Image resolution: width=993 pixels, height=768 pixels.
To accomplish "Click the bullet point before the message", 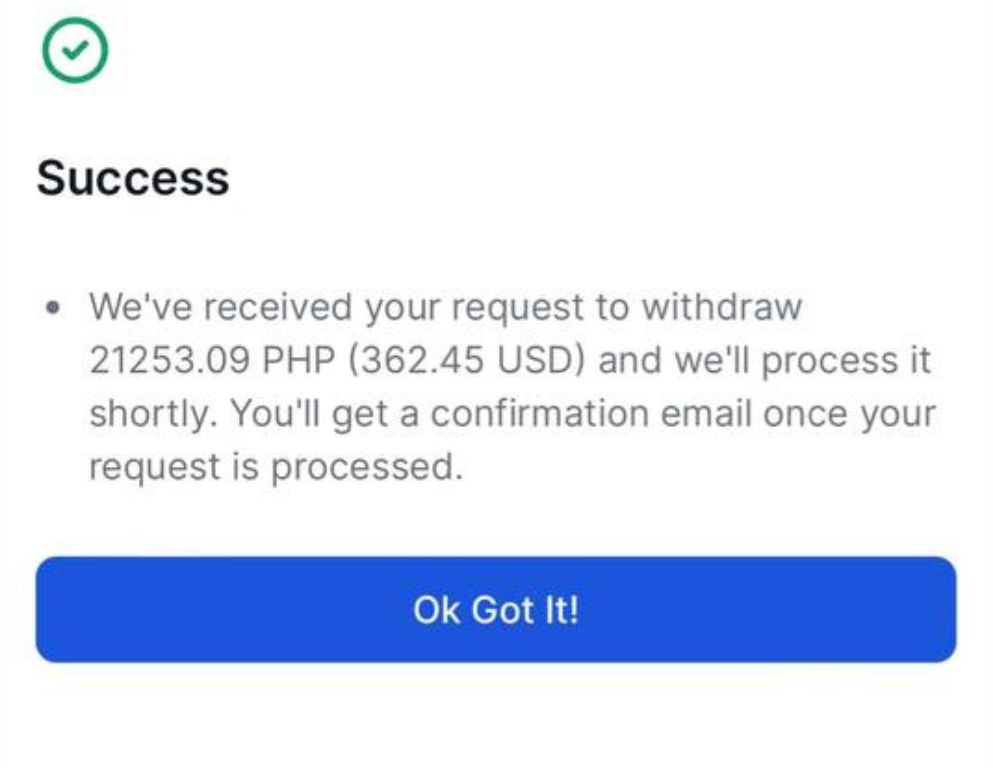I will [54, 308].
